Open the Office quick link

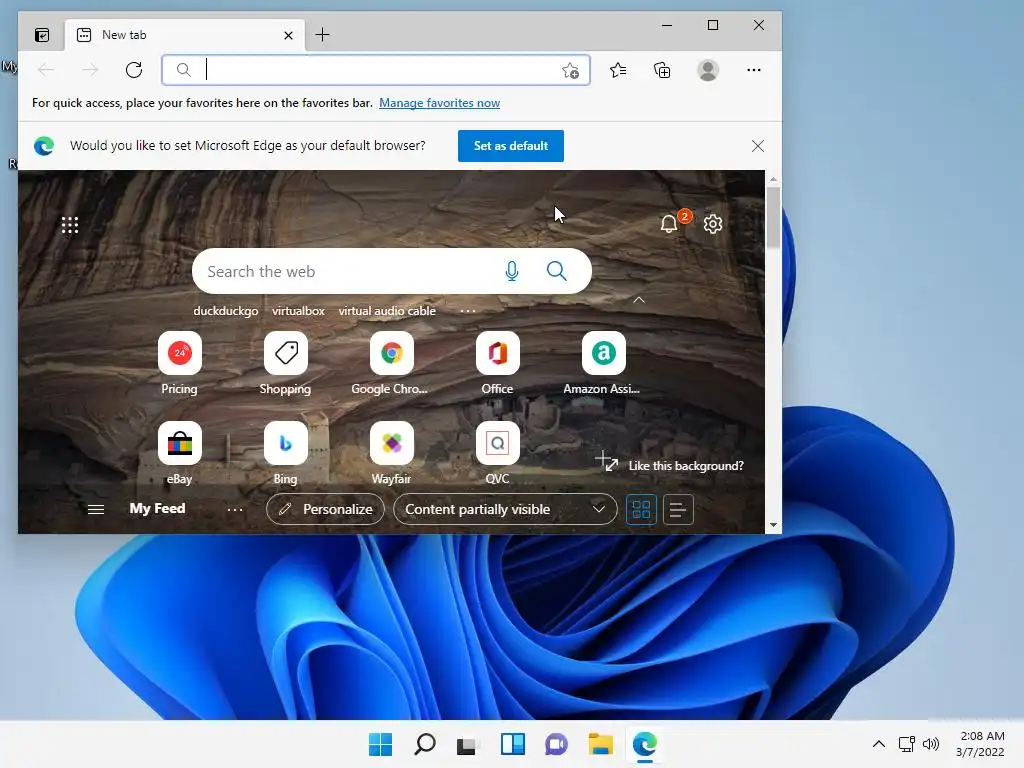click(x=498, y=363)
